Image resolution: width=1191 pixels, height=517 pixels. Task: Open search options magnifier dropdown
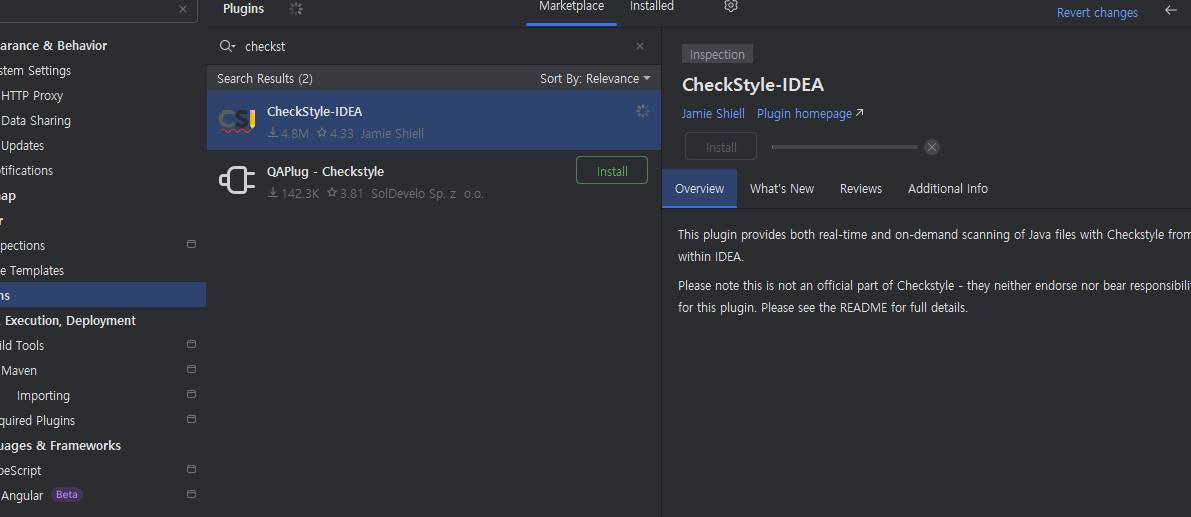pos(227,46)
